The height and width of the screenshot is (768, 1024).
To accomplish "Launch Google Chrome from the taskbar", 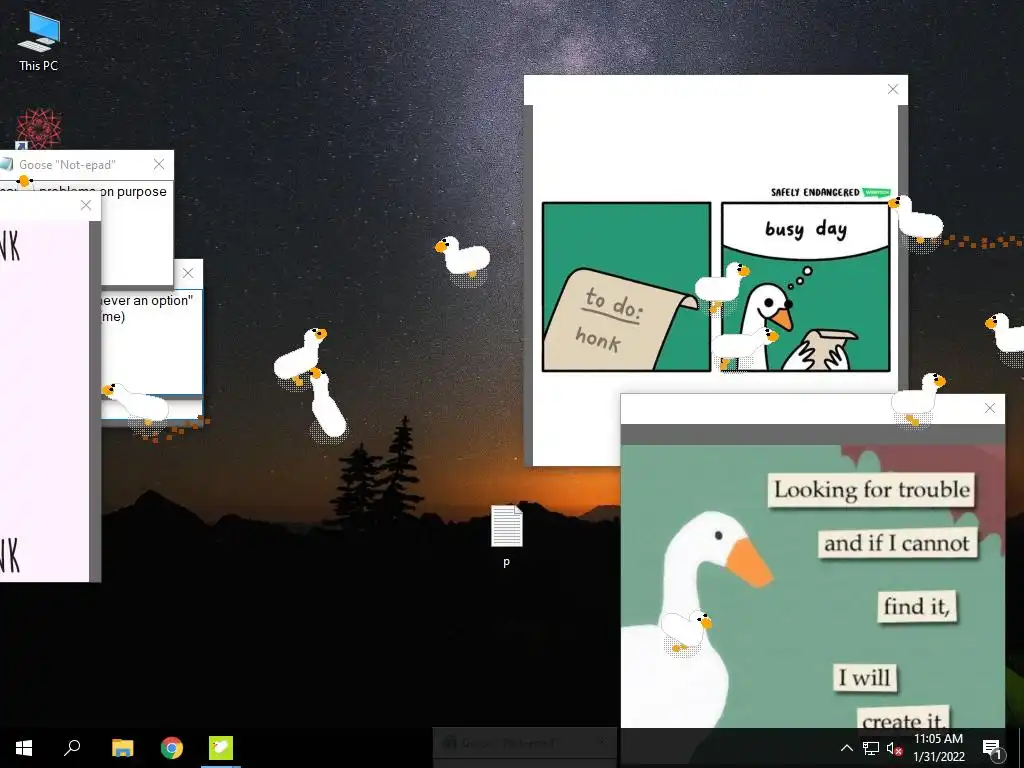I will click(172, 747).
